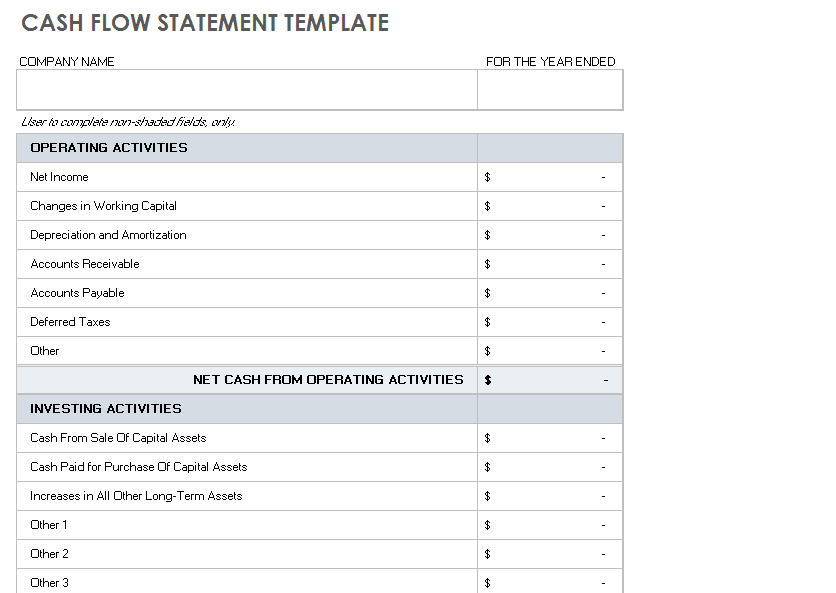Click Increases in All Other Long-Term Assets amount

pos(550,496)
